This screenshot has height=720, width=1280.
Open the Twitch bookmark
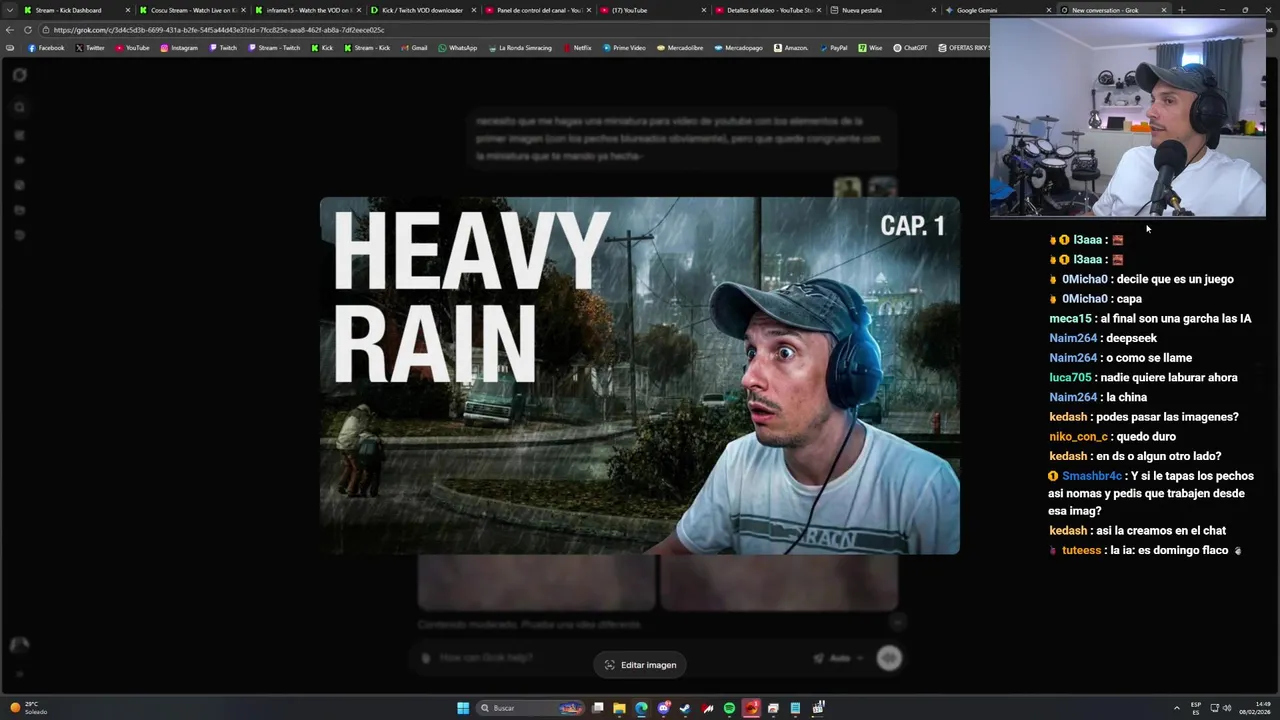223,48
